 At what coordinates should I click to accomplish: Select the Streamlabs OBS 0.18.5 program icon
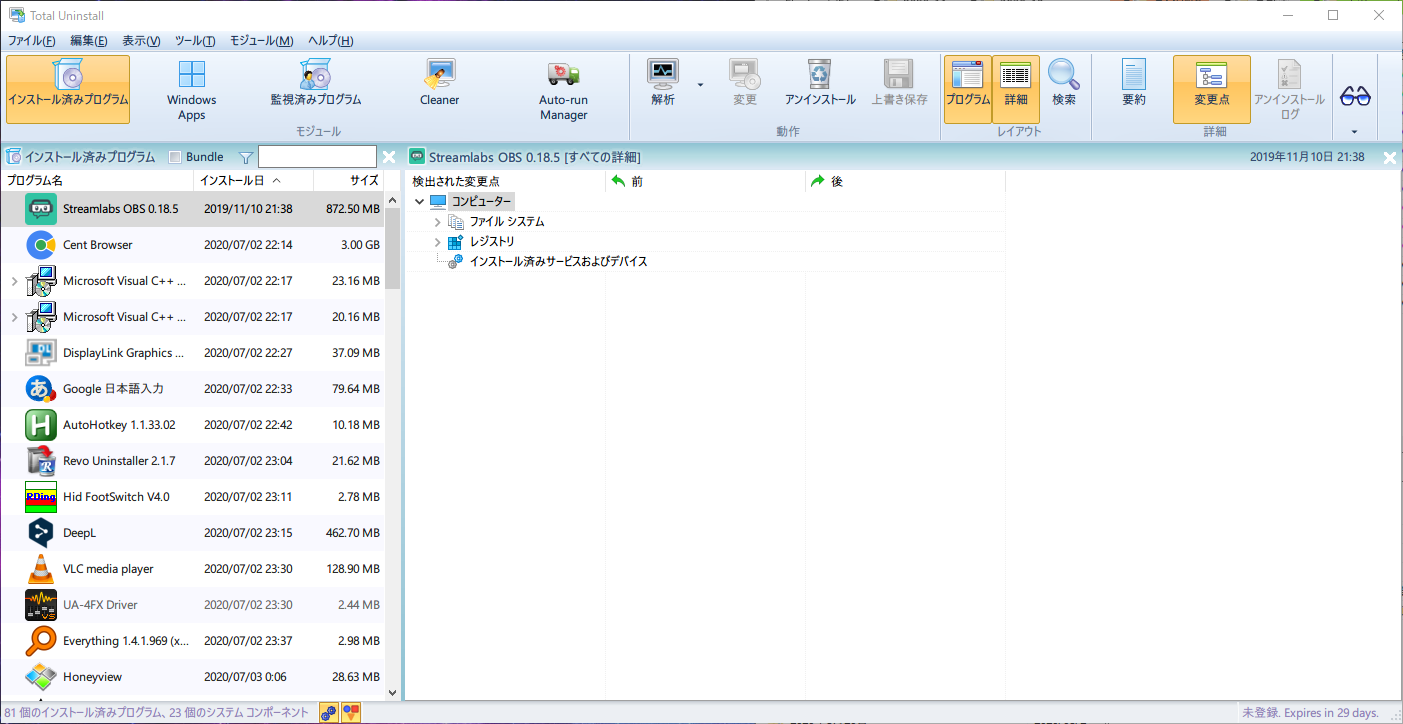click(40, 209)
